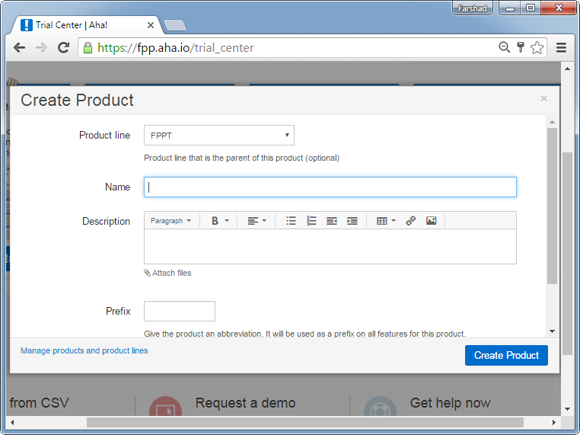Open the Bold formatting dropdown arrow

(x=227, y=221)
